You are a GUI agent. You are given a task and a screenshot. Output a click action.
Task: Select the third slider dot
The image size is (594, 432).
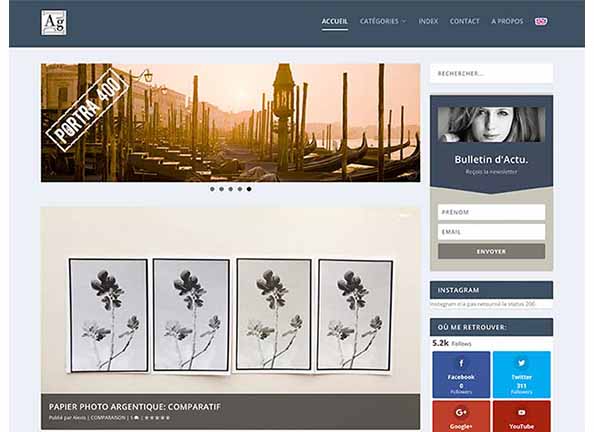[231, 189]
